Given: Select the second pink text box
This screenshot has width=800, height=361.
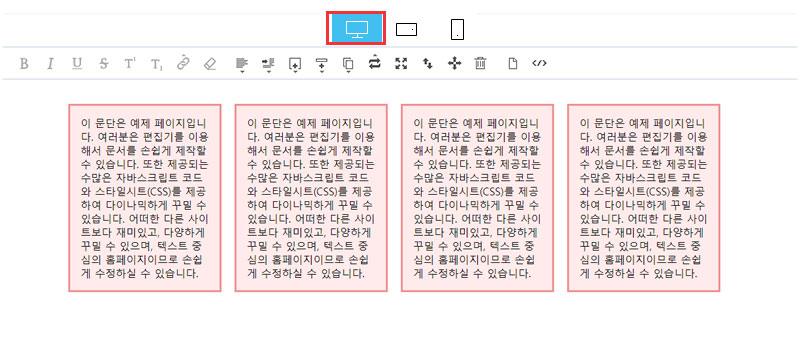Looking at the screenshot, I should click(311, 198).
